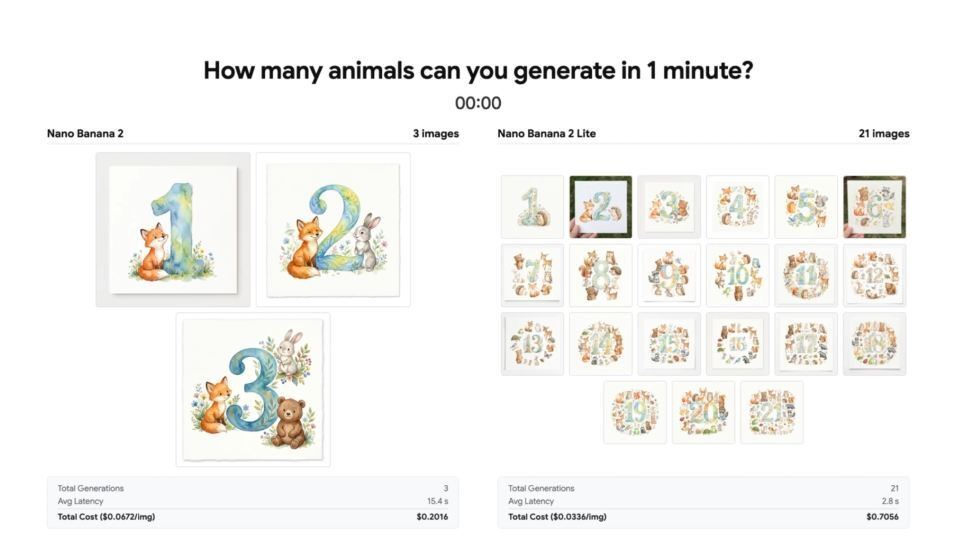Open the number 3 fox, rabbit and bear image
This screenshot has height=554, width=975.
253,390
